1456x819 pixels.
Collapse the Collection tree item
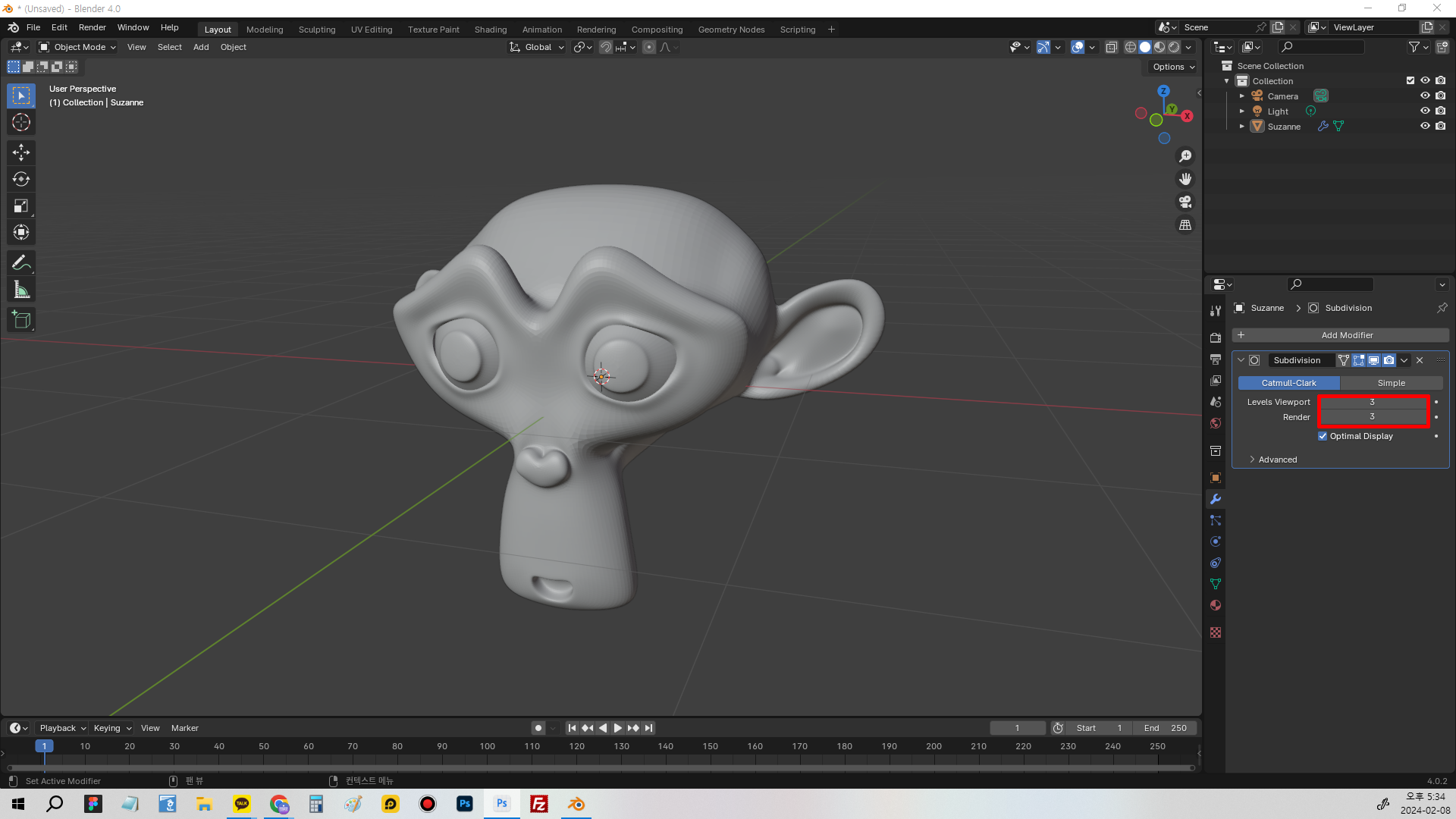[1227, 81]
